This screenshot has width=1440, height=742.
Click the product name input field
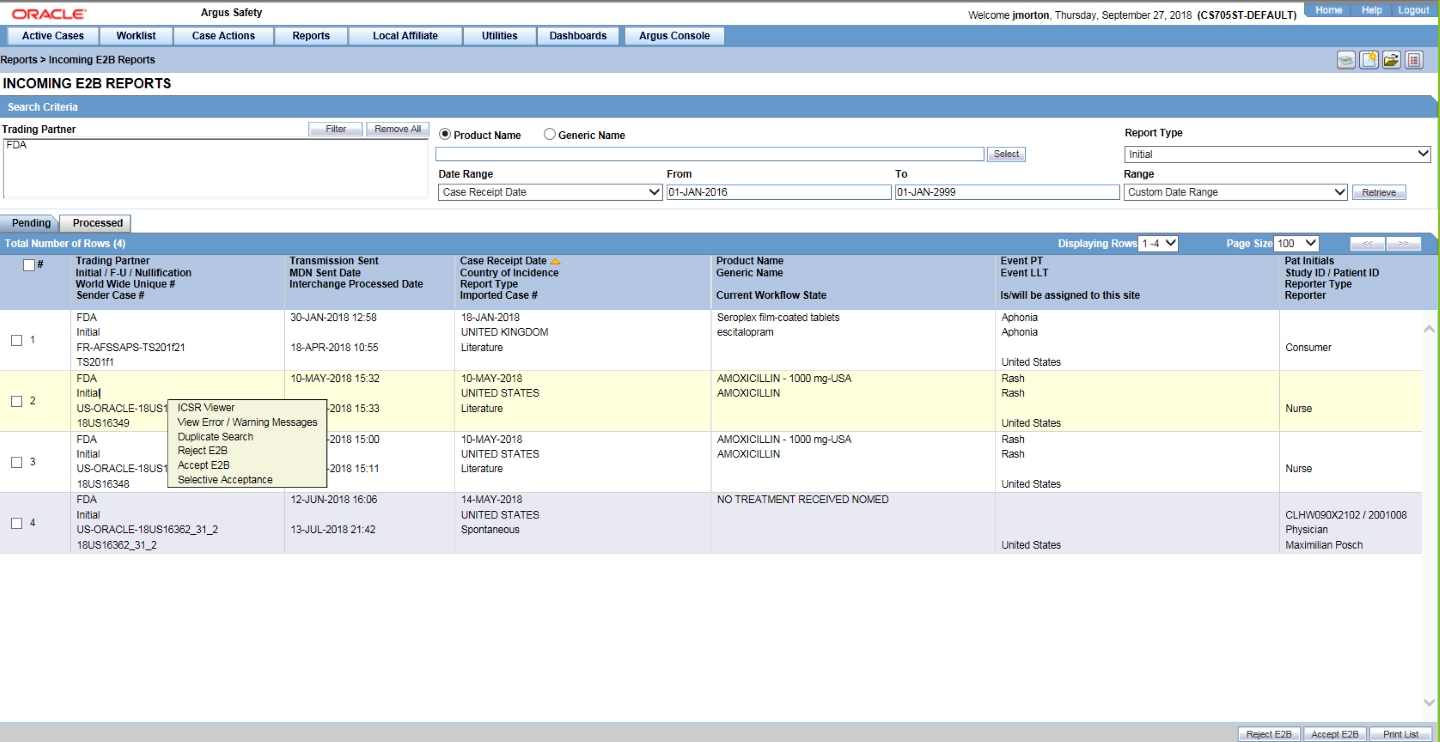pyautogui.click(x=710, y=154)
